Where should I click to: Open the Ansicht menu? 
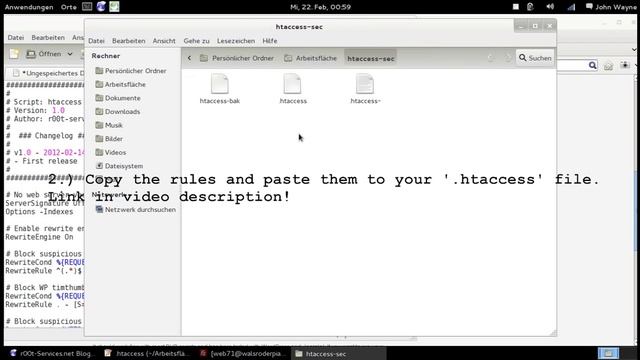click(164, 41)
